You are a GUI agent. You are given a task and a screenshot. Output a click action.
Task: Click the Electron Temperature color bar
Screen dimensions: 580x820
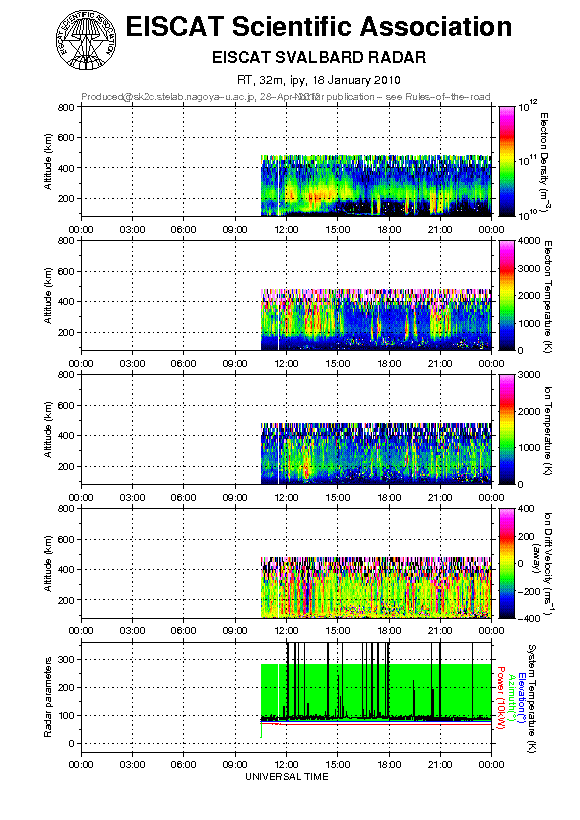click(x=507, y=295)
